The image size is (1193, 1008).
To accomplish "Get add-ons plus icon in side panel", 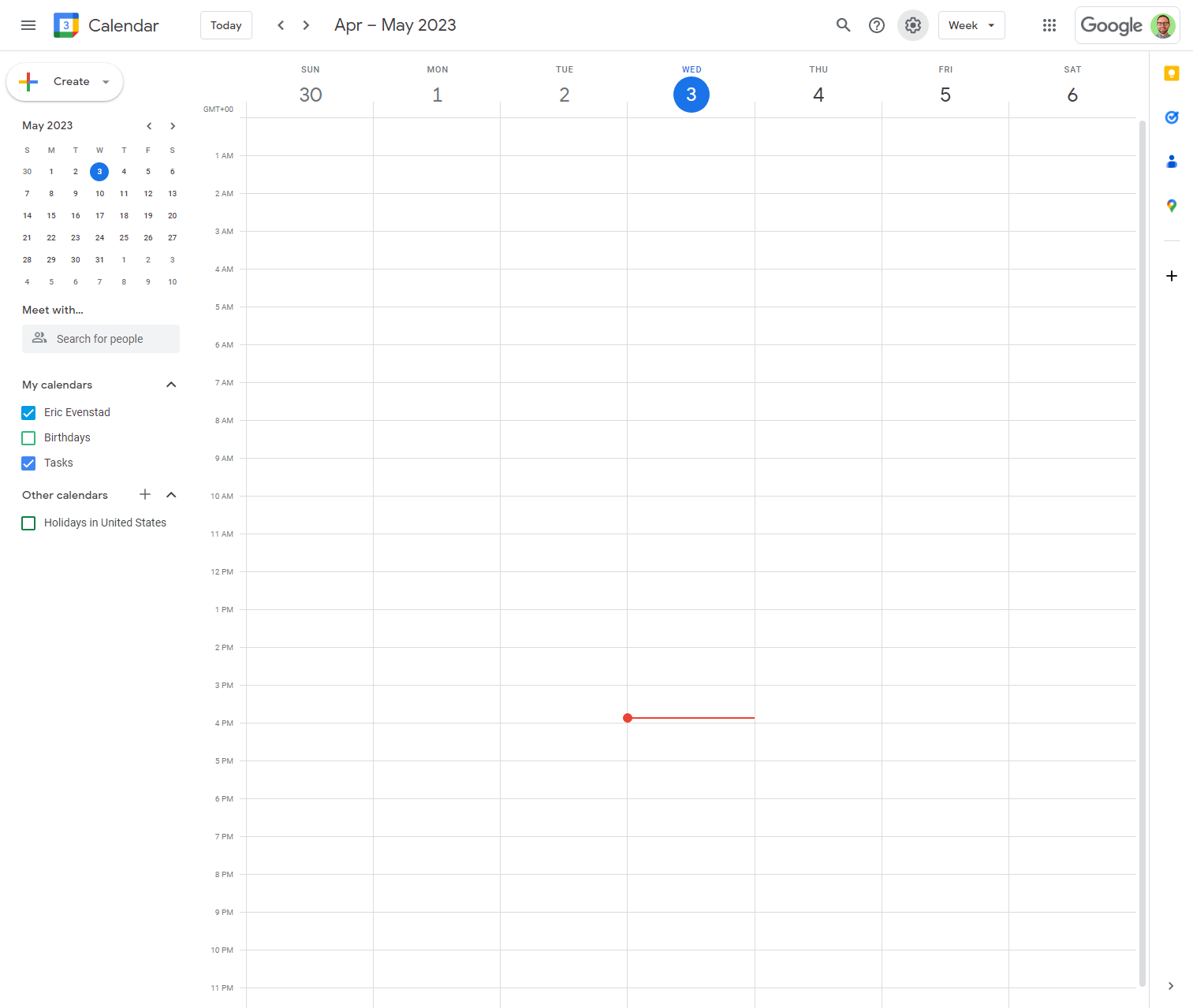I will coord(1172,276).
